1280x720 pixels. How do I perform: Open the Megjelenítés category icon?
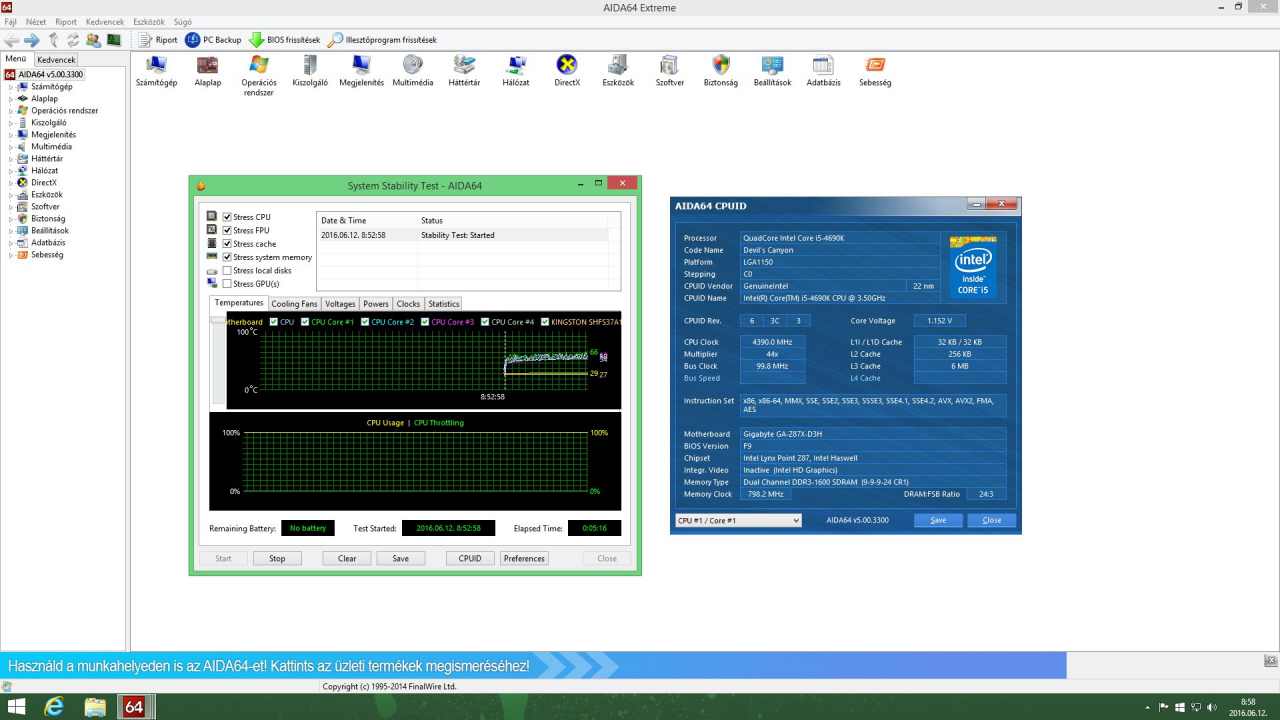361,71
